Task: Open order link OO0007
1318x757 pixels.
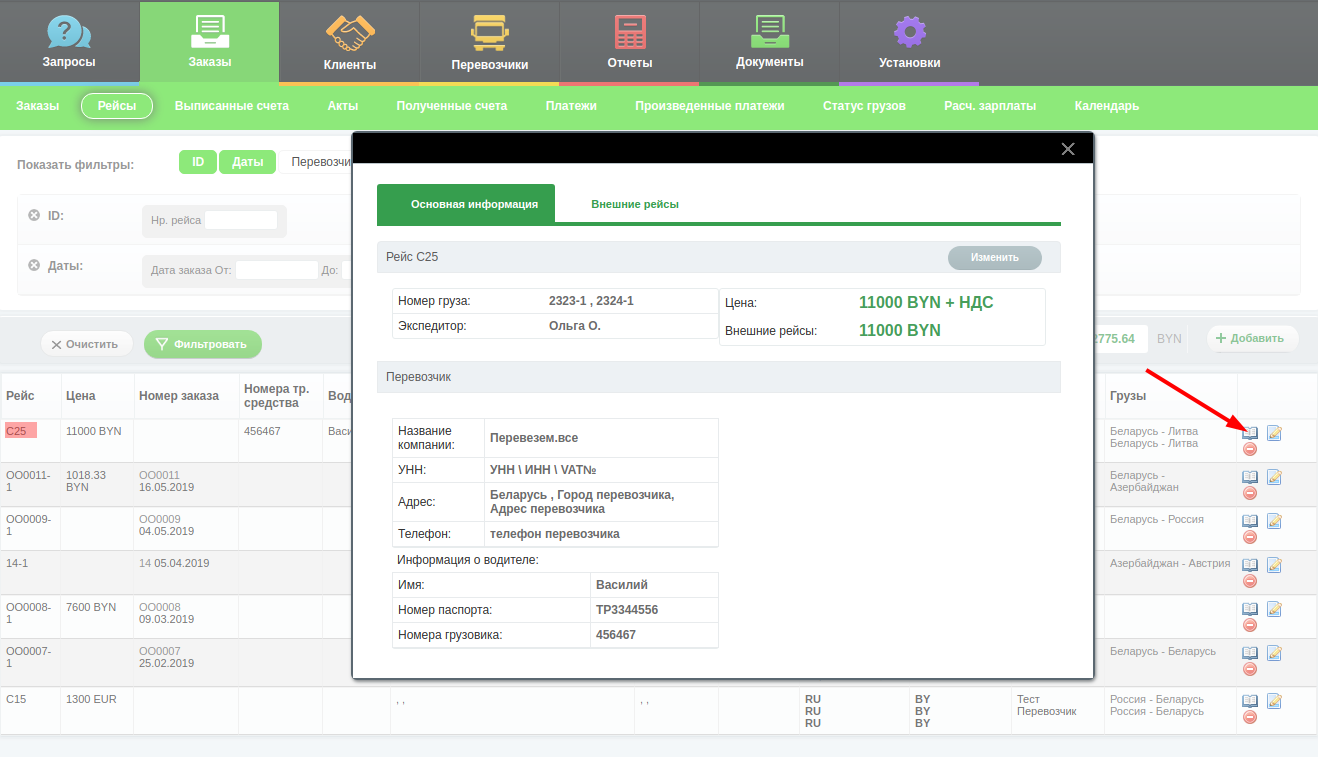Action: pos(160,651)
